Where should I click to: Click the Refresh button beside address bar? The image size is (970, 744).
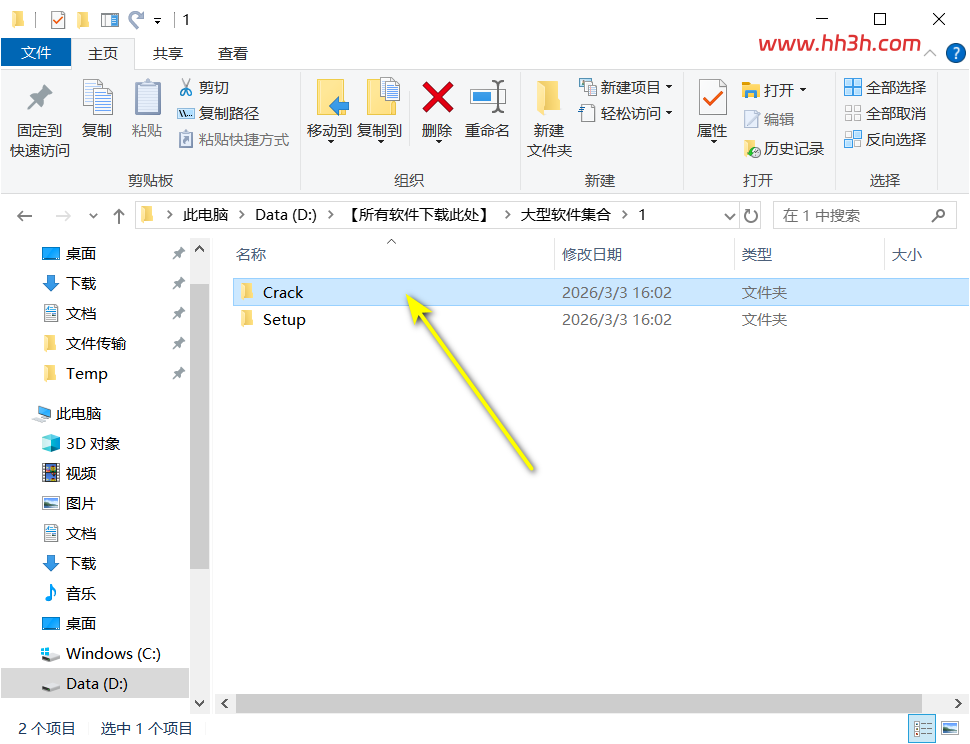pyautogui.click(x=751, y=216)
